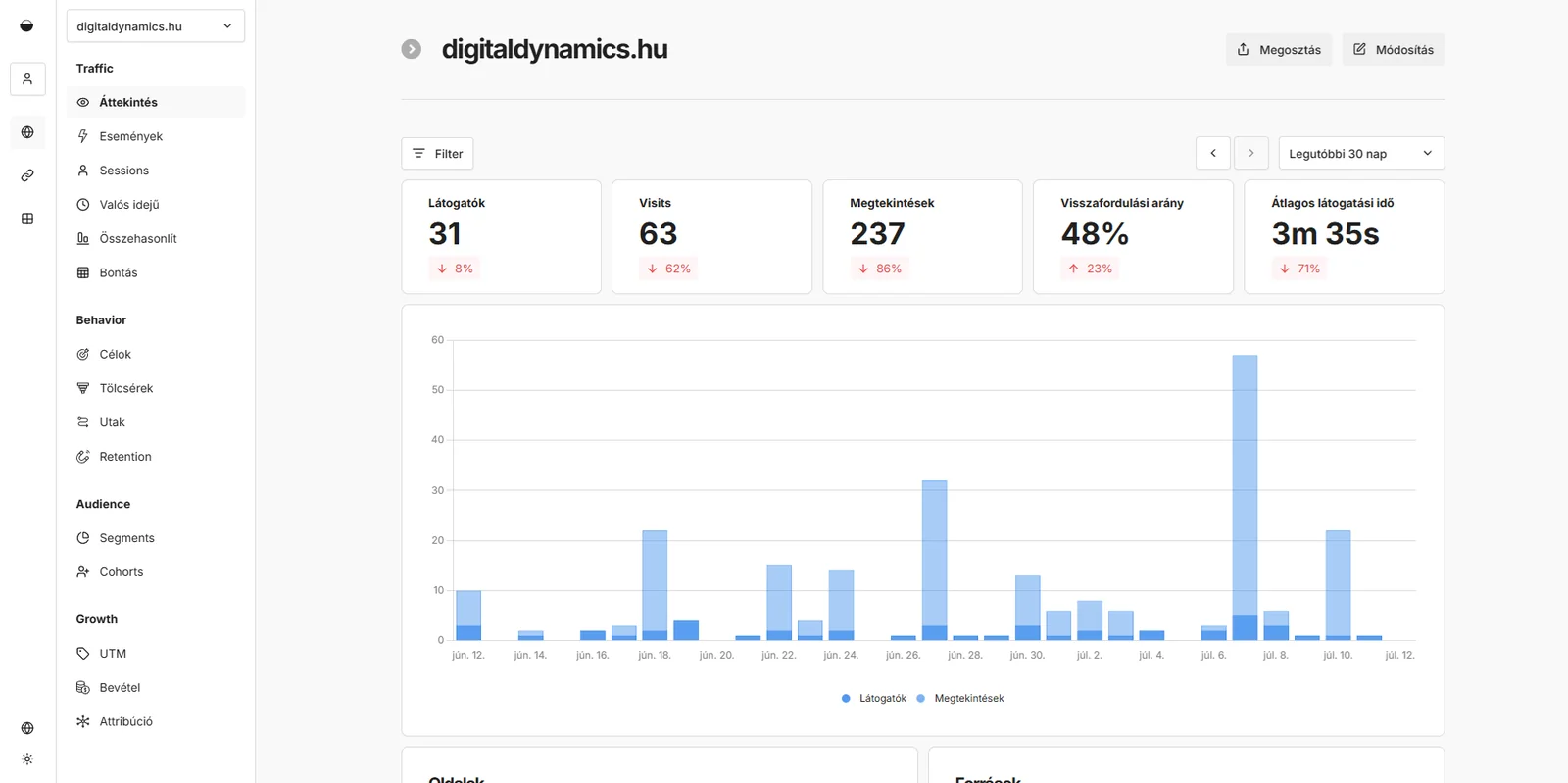Screen dimensions: 1568x783
Task: Click the Megosztás share button
Action: [1279, 50]
